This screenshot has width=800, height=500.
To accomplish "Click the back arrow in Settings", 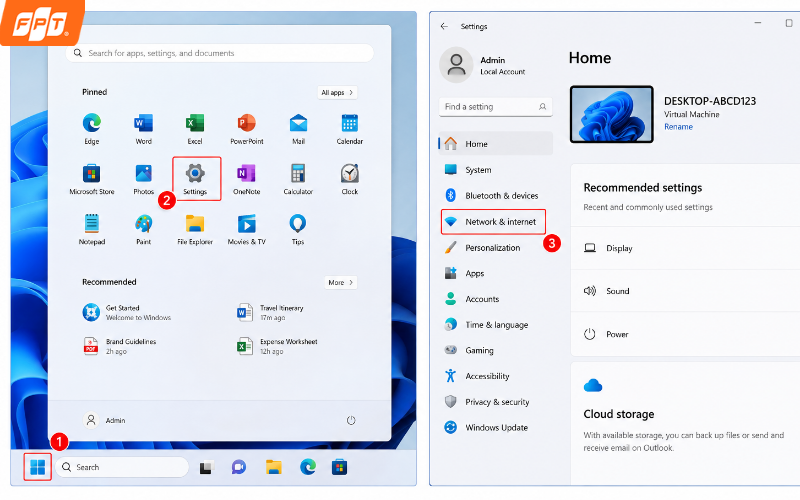I will [444, 26].
